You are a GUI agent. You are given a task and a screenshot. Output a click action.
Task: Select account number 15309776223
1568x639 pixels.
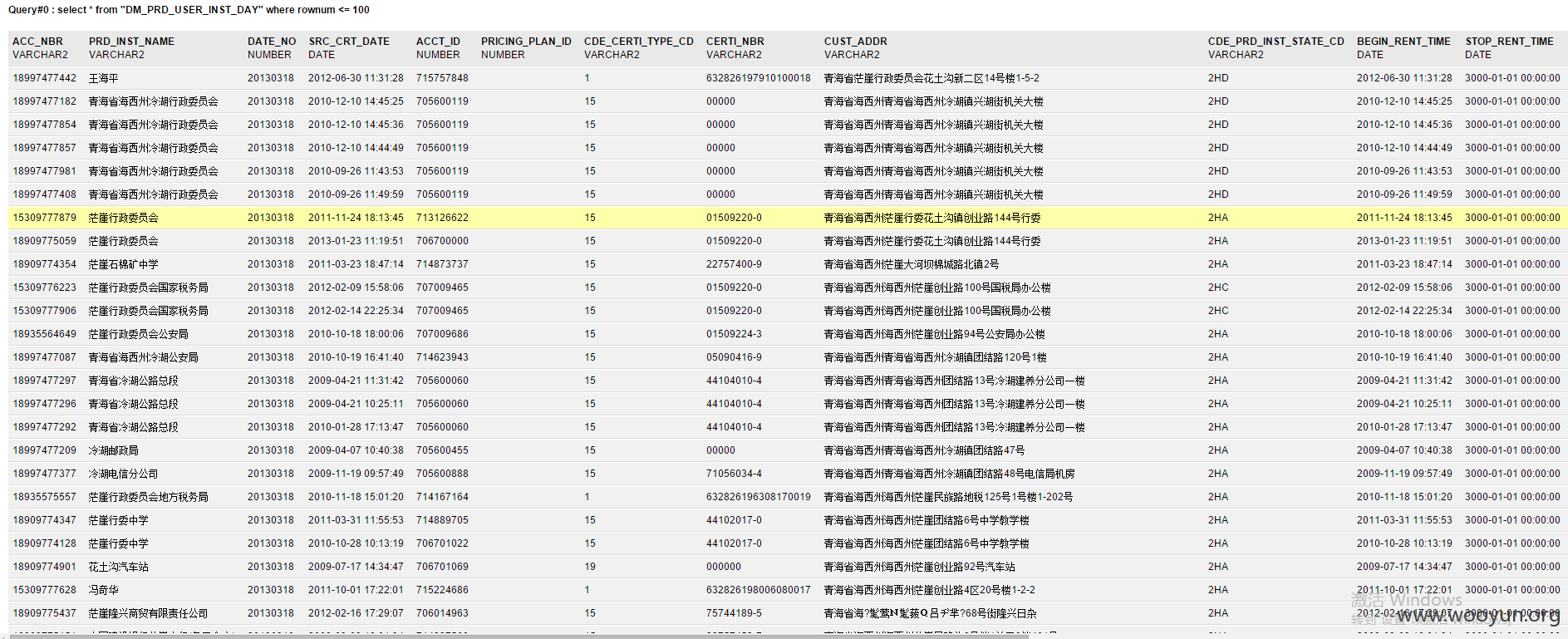[x=44, y=288]
